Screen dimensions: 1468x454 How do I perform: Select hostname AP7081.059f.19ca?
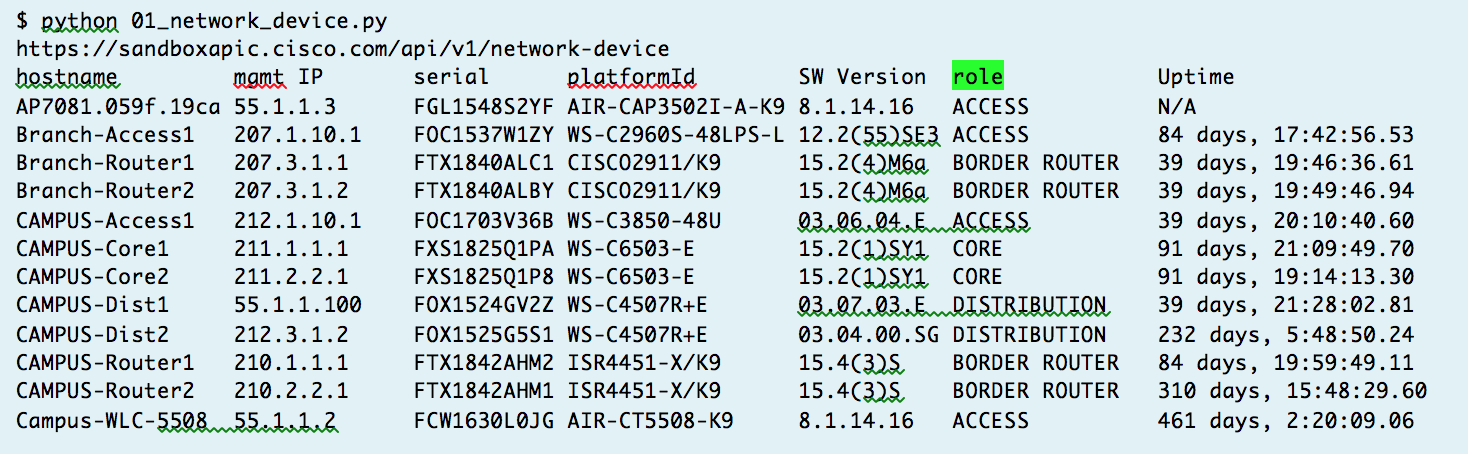tap(118, 106)
